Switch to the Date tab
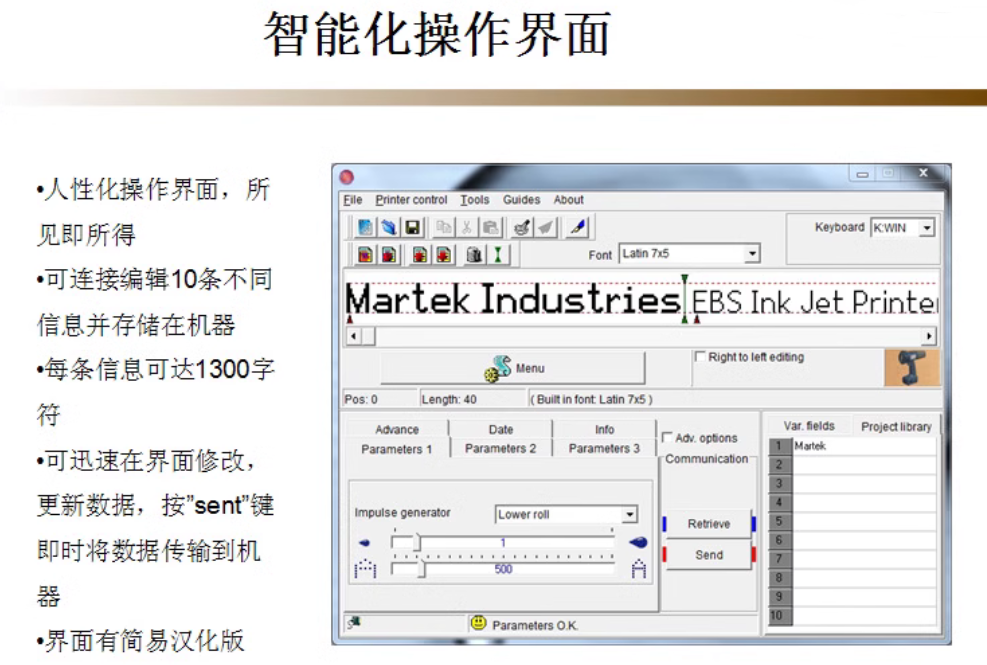 (501, 429)
